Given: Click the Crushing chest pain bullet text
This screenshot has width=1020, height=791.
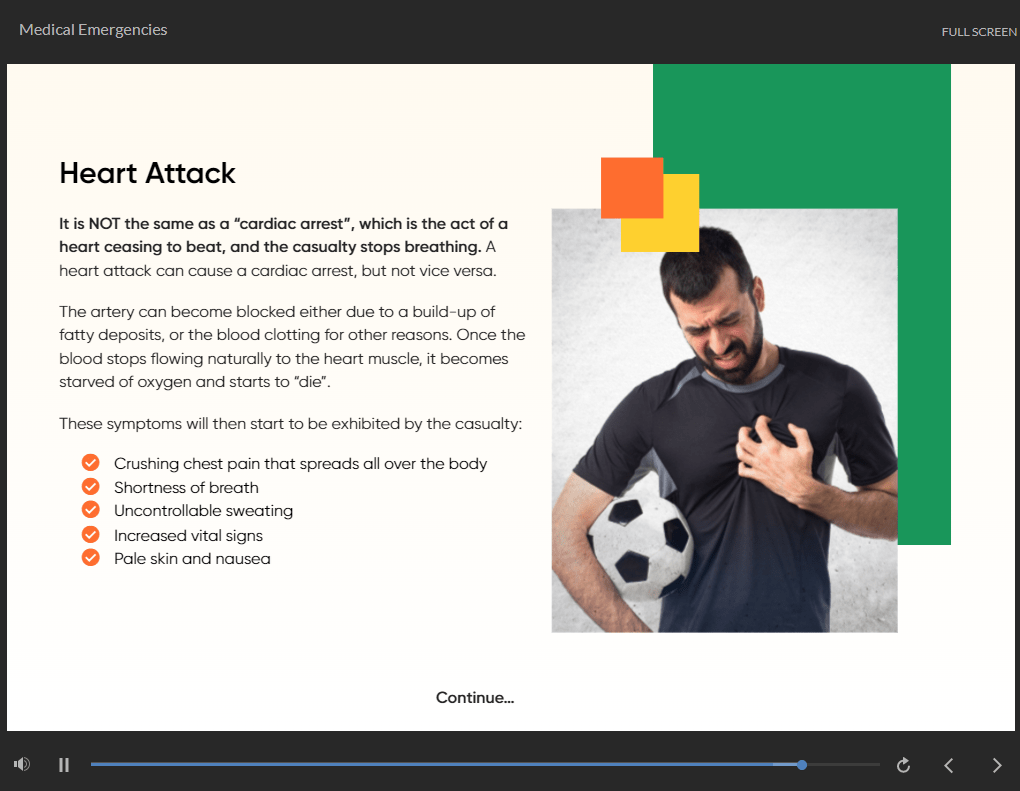Looking at the screenshot, I should click(x=301, y=463).
